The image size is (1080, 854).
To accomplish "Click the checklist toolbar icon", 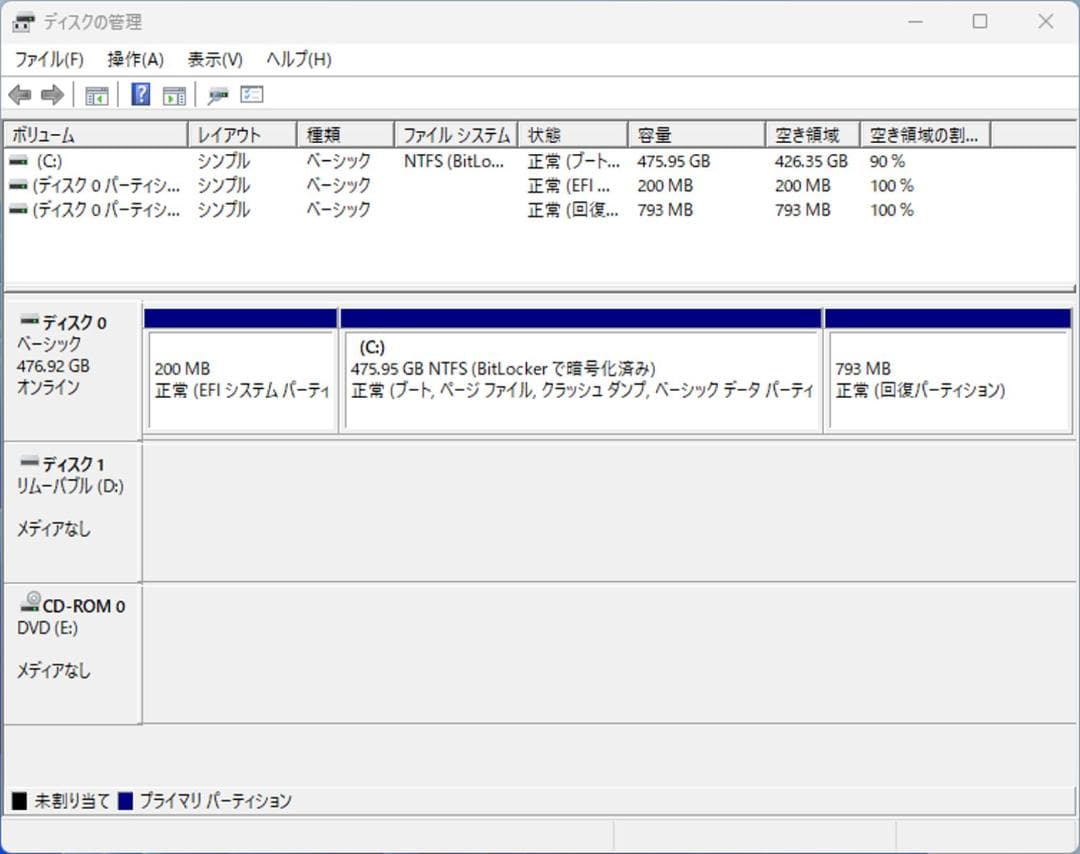I will point(251,94).
